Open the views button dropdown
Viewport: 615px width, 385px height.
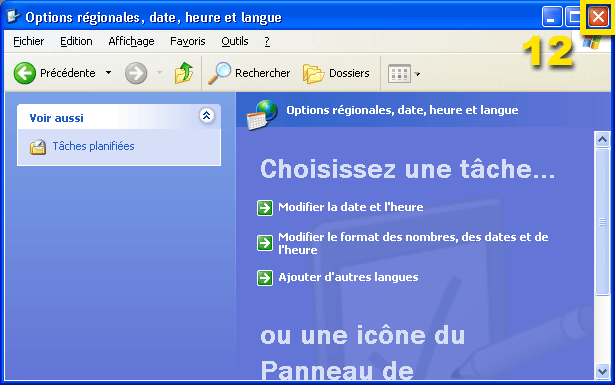click(404, 74)
